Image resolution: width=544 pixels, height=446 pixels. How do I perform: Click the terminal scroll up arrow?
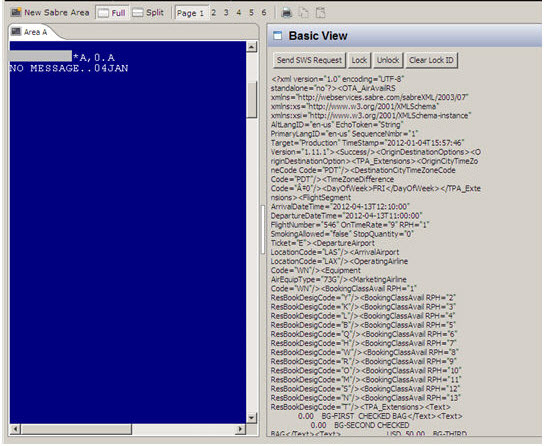(x=252, y=46)
